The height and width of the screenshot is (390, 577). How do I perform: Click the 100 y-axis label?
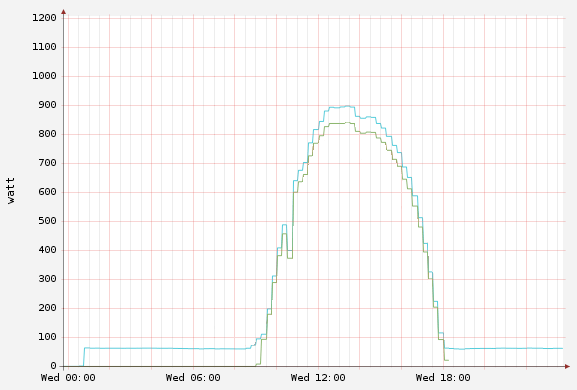47,337
